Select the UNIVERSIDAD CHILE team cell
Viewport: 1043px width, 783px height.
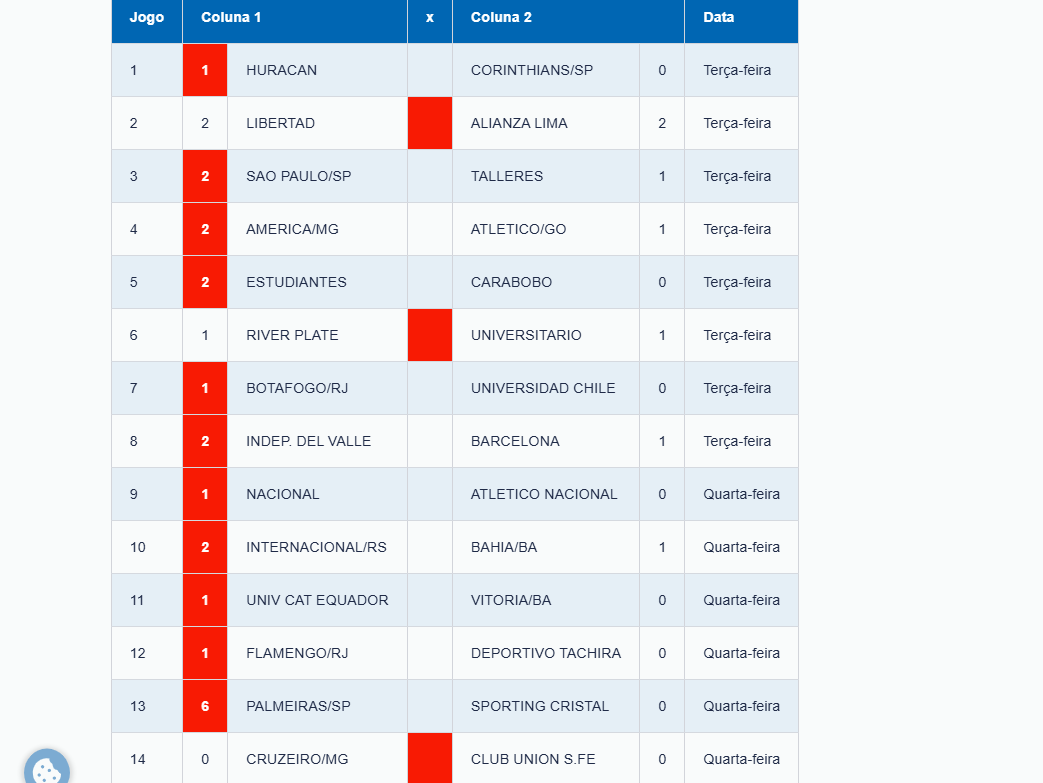(x=546, y=389)
